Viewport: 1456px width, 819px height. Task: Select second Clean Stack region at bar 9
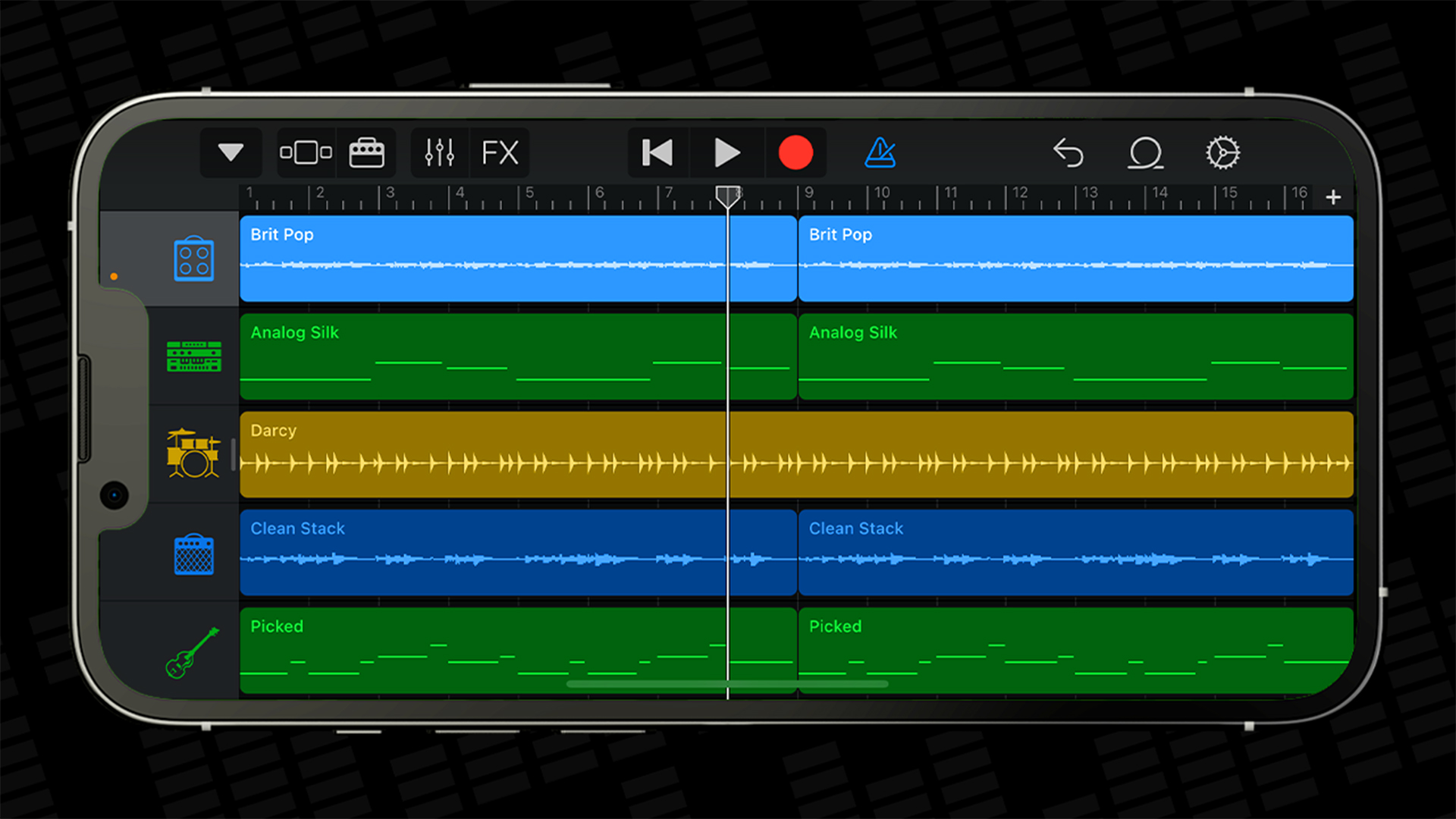click(1076, 552)
